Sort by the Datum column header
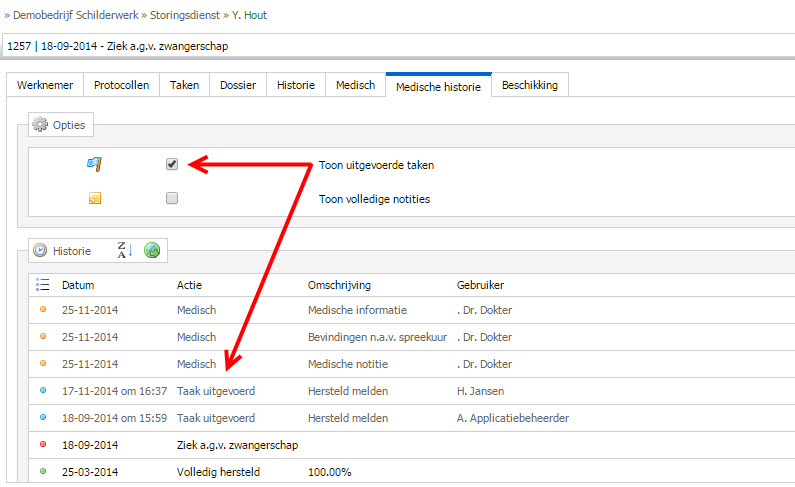This screenshot has width=795, height=487. 78,285
